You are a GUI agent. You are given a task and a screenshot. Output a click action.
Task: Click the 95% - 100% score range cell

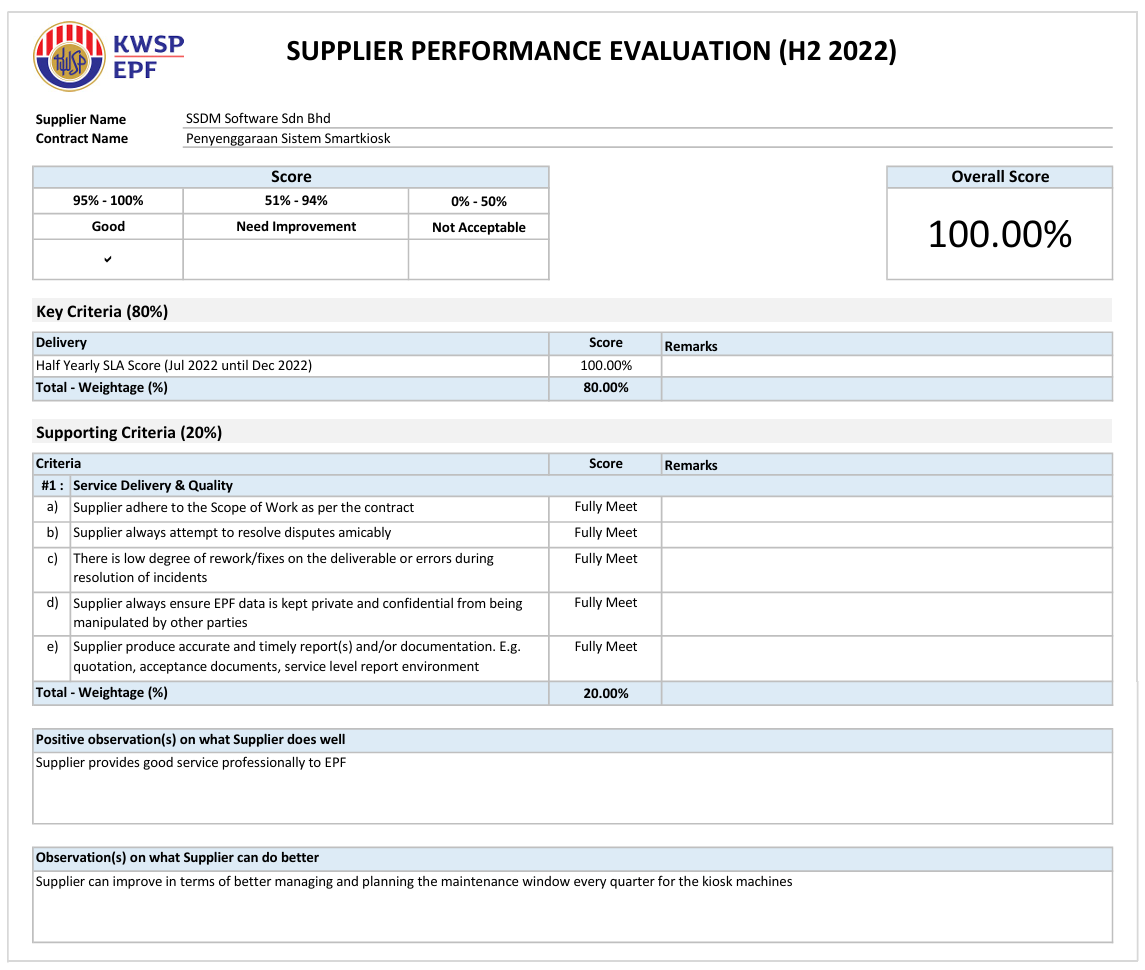point(108,201)
